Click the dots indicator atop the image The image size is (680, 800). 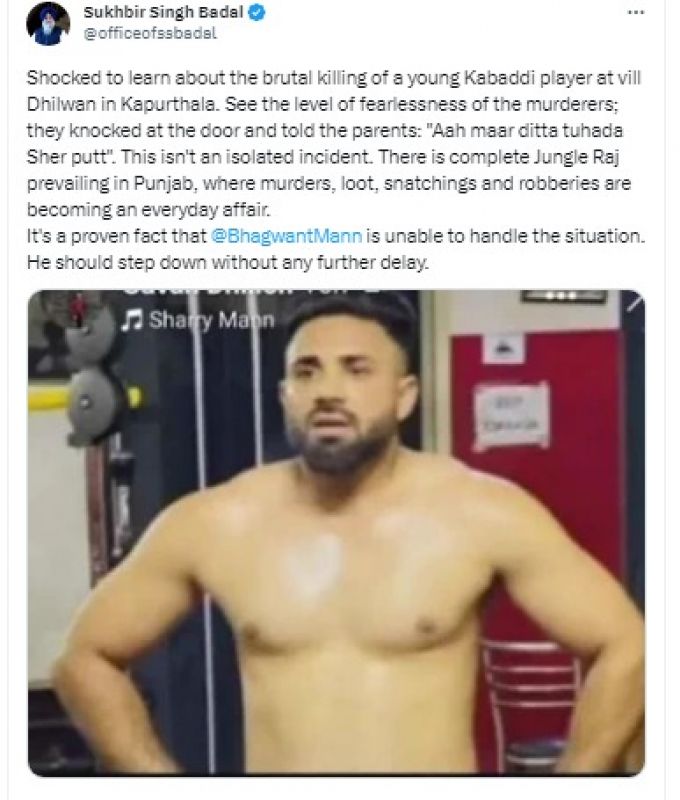point(564,295)
